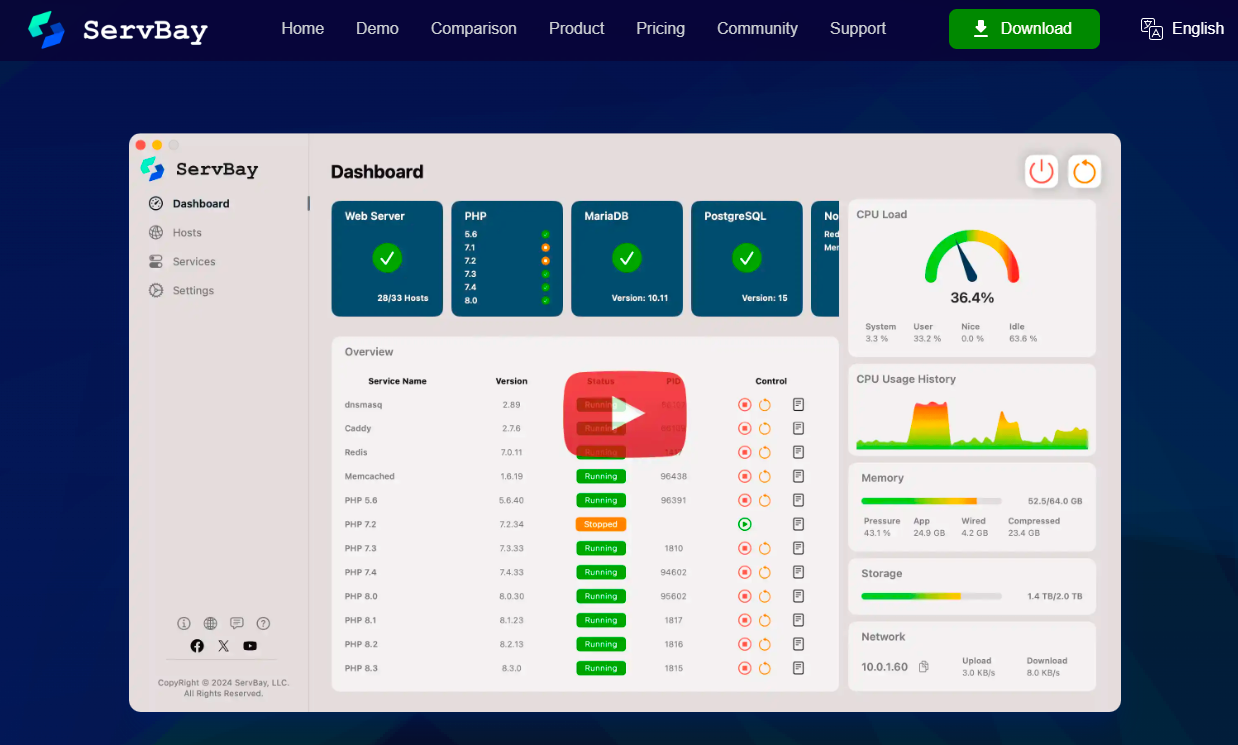The image size is (1238, 745).
Task: Click the orange restart-all icon
Action: tap(1084, 171)
